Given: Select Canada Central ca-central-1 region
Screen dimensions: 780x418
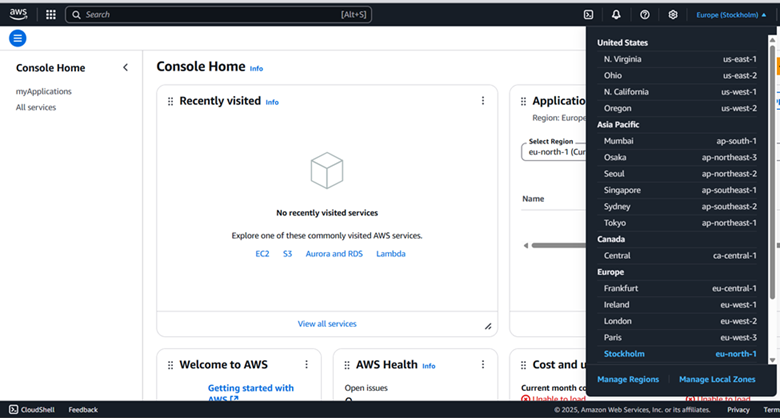Looking at the screenshot, I should coord(677,256).
